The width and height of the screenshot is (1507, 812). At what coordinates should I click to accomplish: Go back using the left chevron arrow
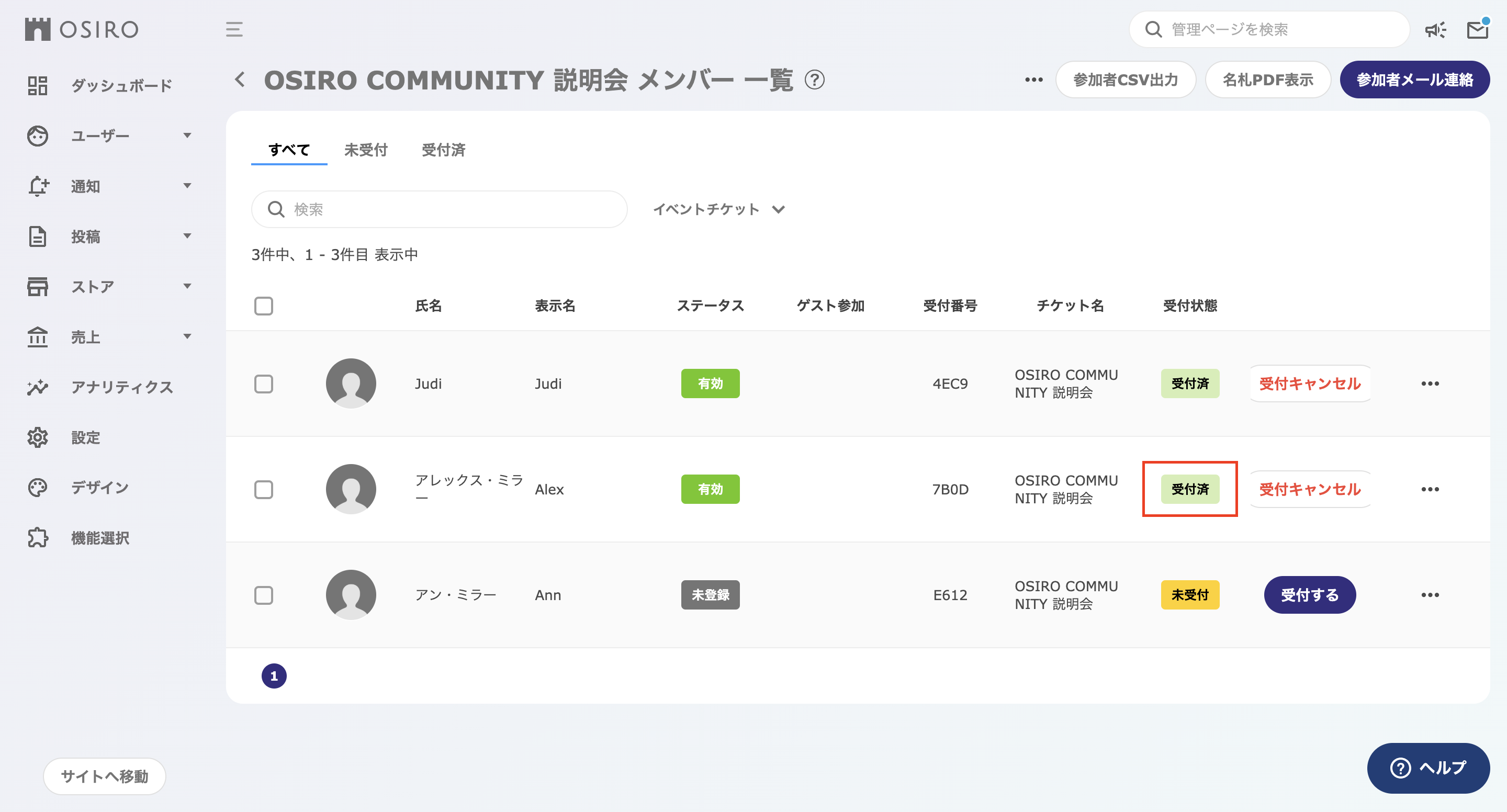pyautogui.click(x=240, y=80)
